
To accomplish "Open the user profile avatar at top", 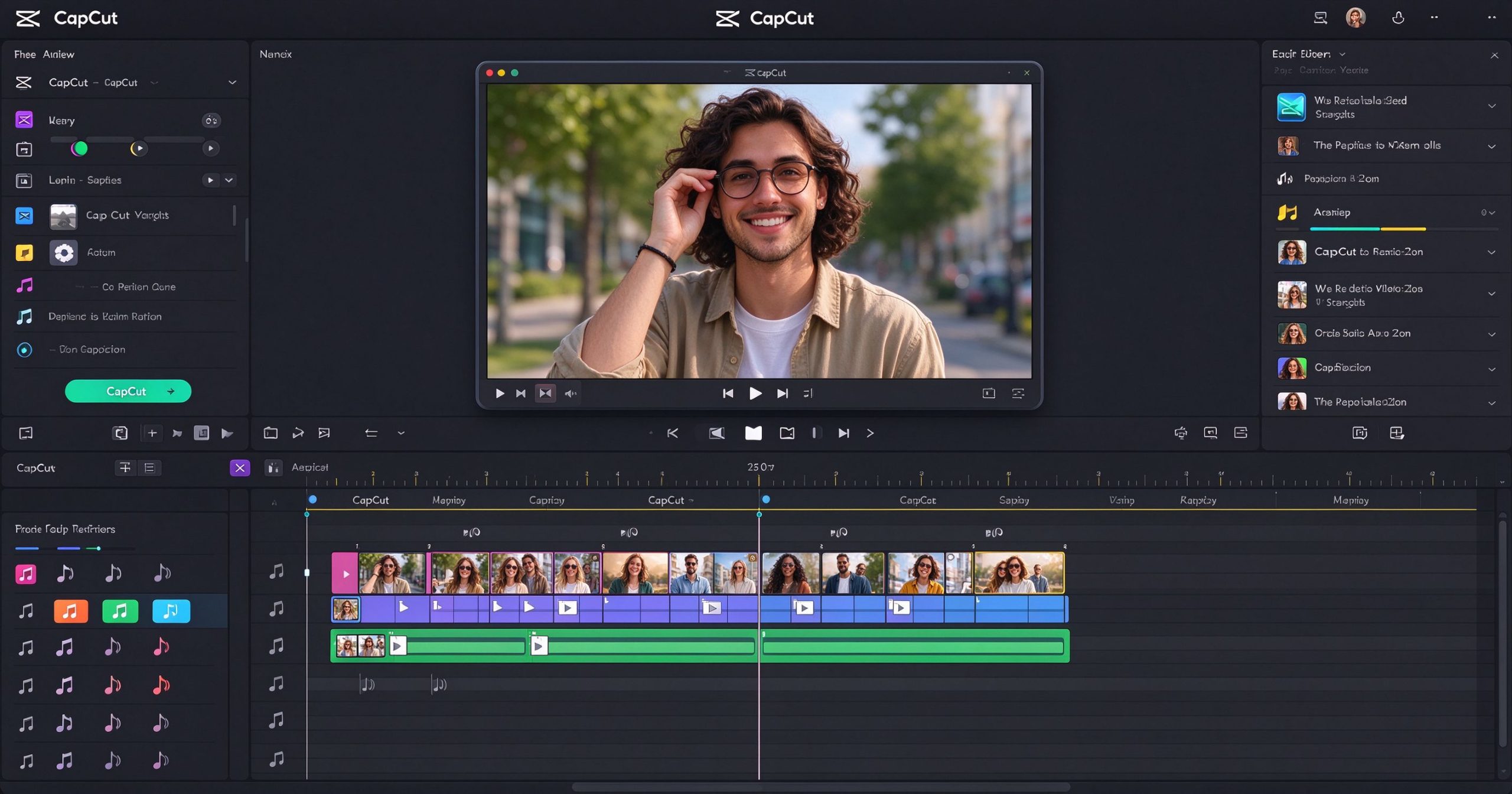I will tap(1355, 18).
